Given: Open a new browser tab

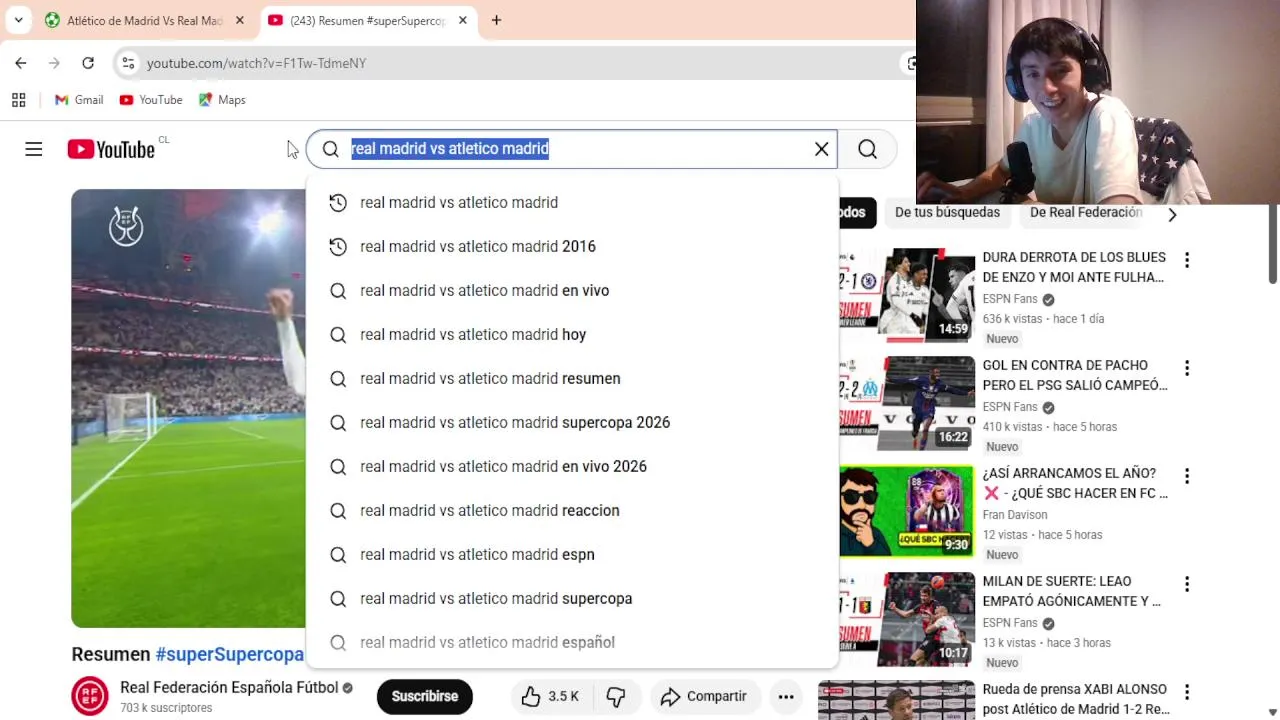Looking at the screenshot, I should pyautogui.click(x=496, y=20).
